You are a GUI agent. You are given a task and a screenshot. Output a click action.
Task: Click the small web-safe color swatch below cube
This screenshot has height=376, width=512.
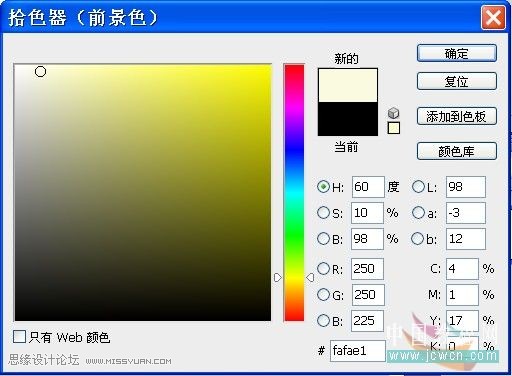pos(394,128)
